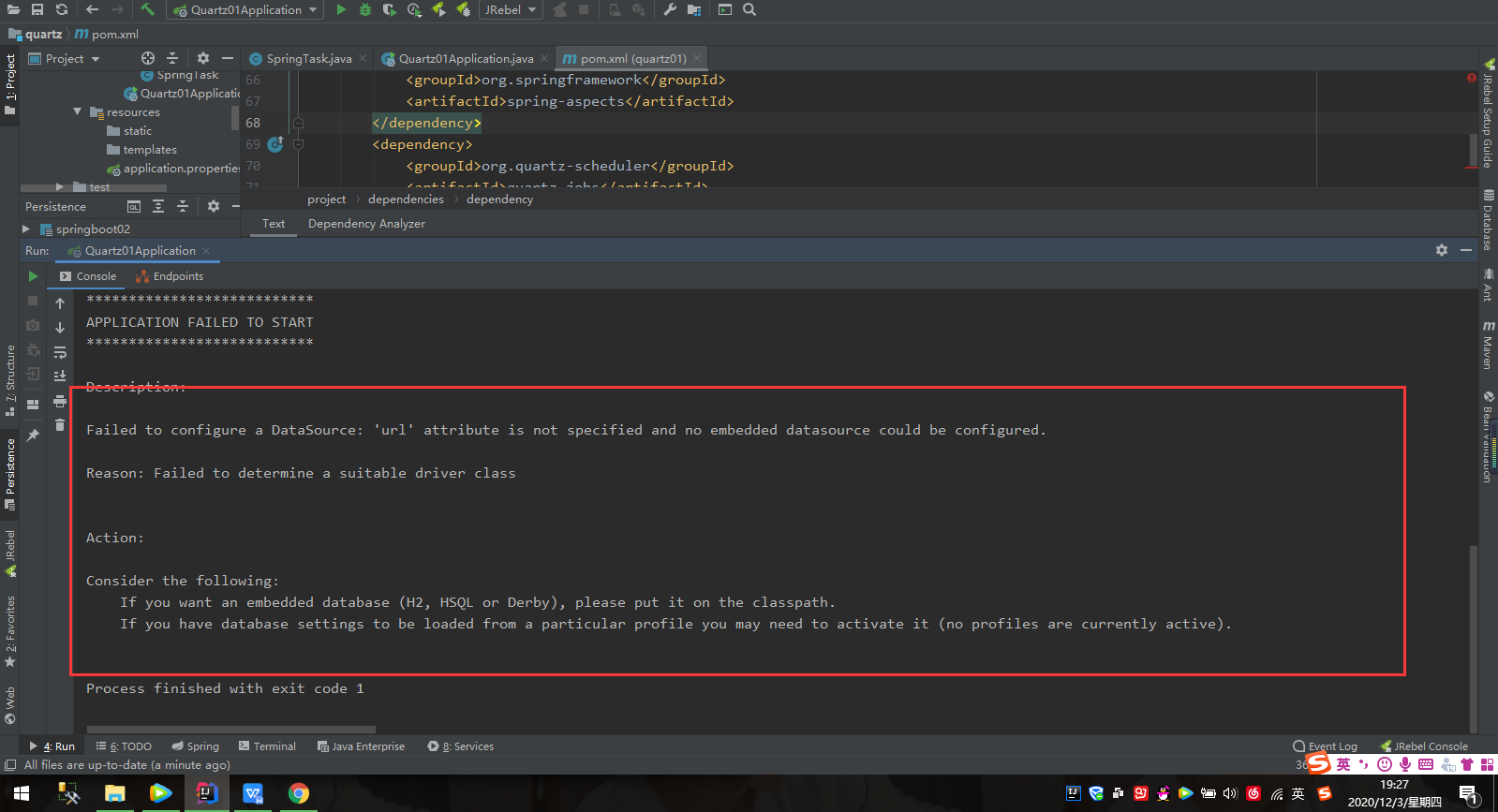The image size is (1498, 812).
Task: Open Run panel settings gear
Action: (1442, 250)
